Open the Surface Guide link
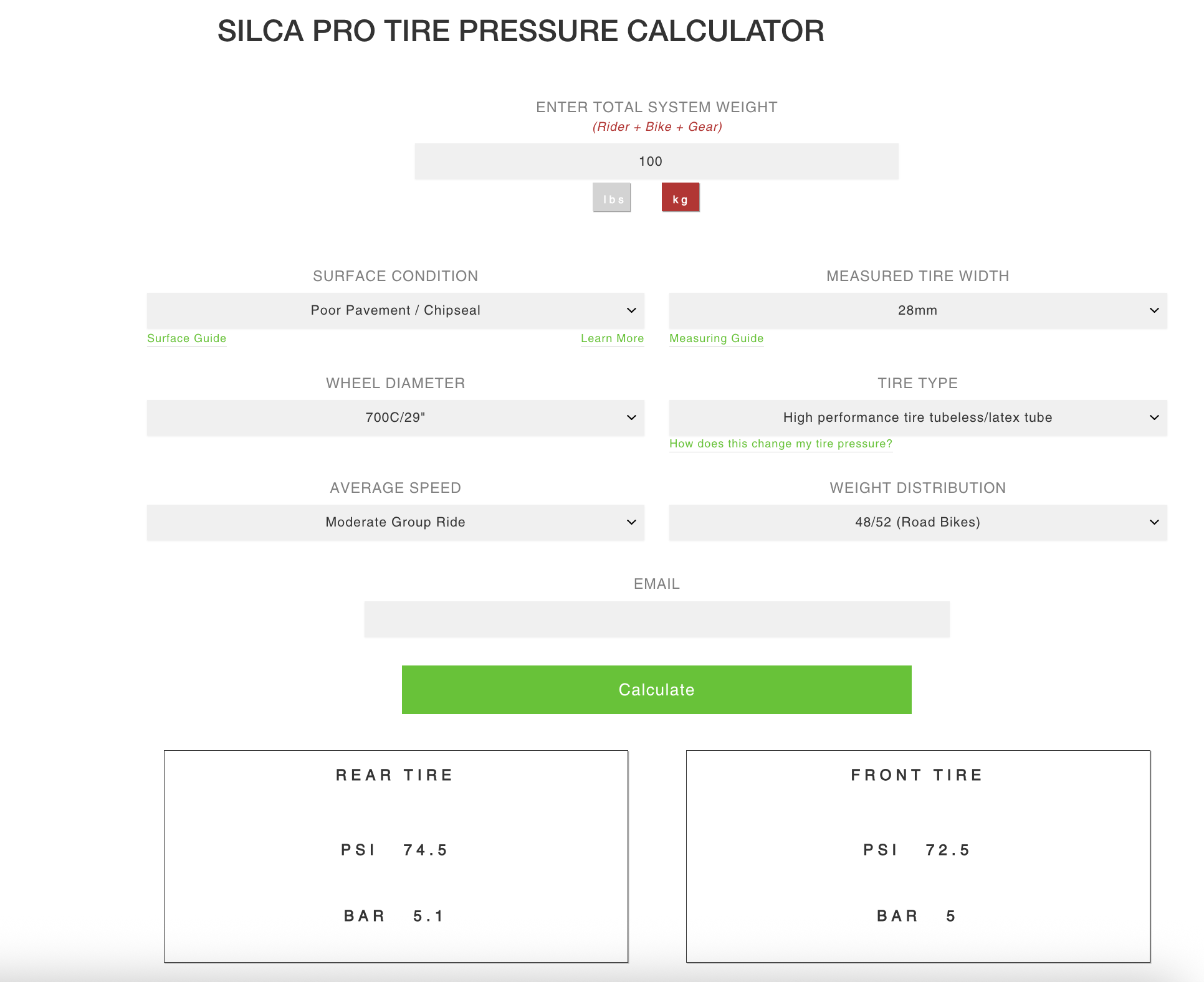The image size is (1204, 982). tap(186, 338)
